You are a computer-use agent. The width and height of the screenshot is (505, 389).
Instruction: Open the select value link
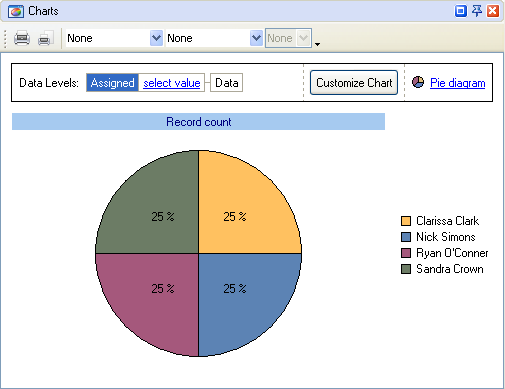[x=172, y=83]
